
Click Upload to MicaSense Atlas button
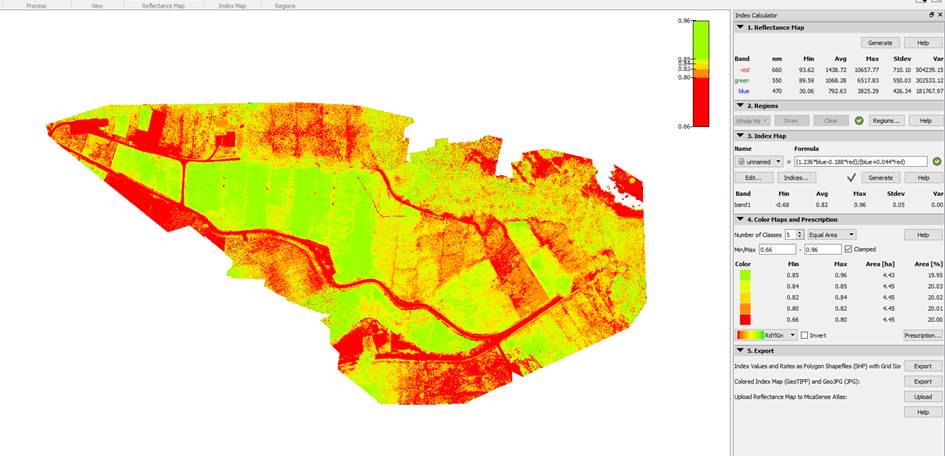point(922,396)
